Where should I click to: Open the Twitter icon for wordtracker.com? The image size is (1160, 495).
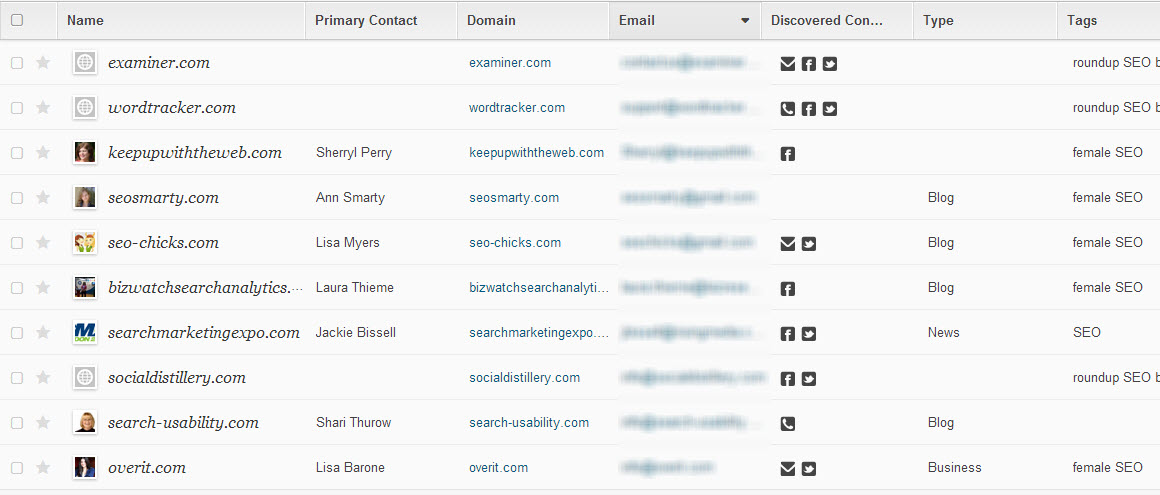pos(829,110)
